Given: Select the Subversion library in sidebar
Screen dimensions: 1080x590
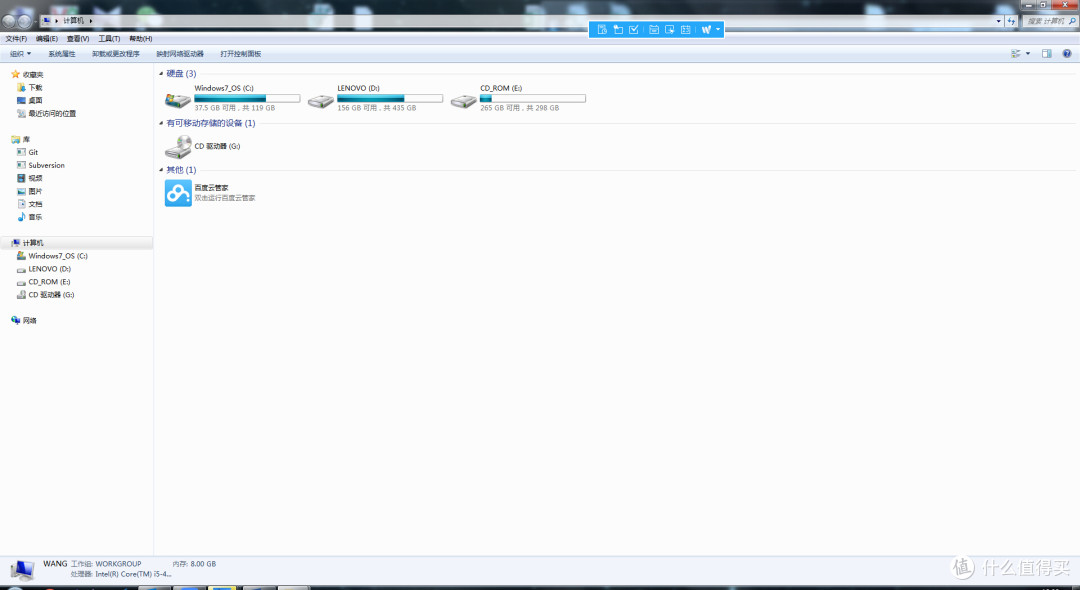Looking at the screenshot, I should coord(46,165).
